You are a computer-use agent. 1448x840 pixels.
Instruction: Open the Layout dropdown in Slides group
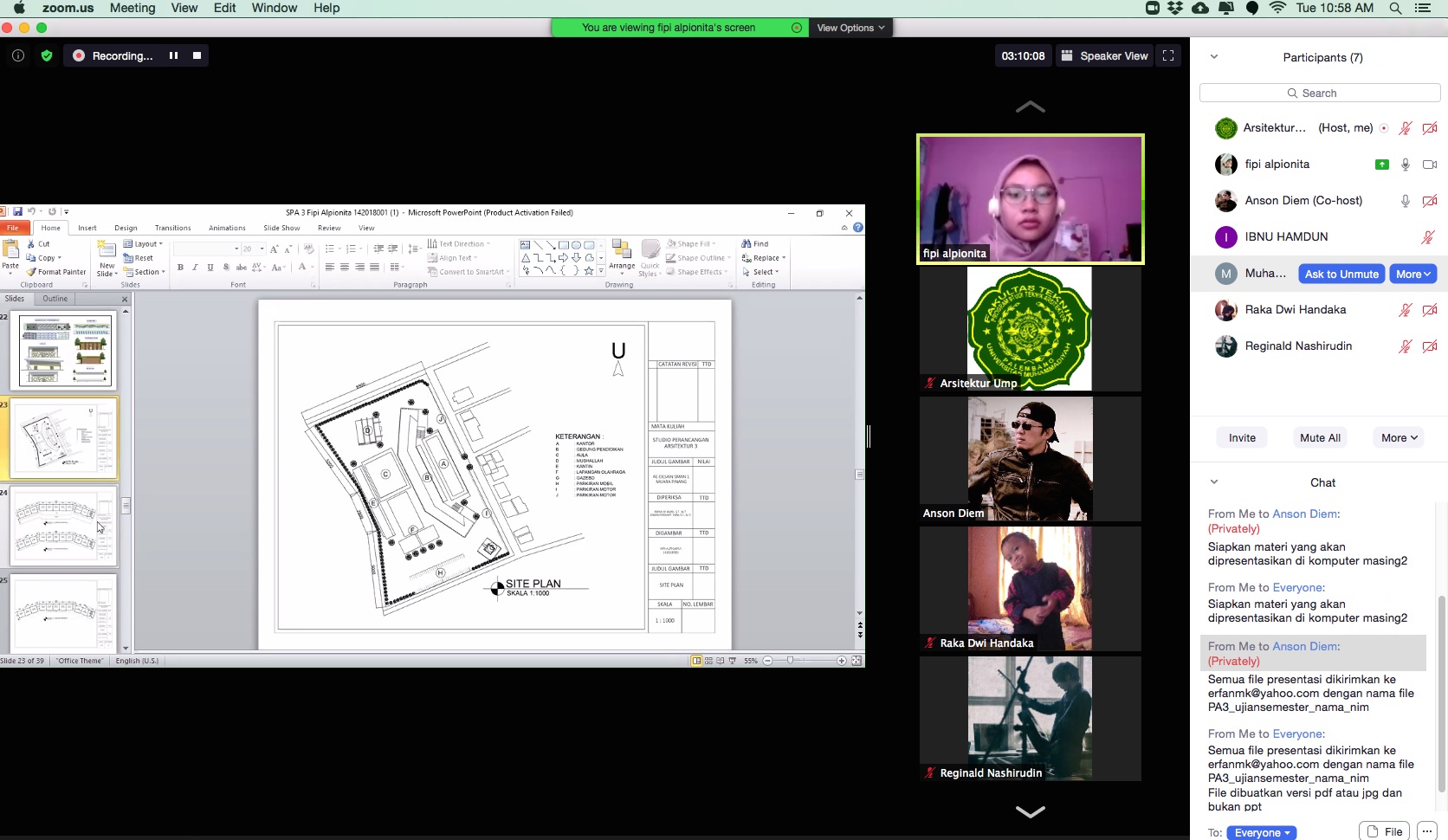(x=143, y=244)
